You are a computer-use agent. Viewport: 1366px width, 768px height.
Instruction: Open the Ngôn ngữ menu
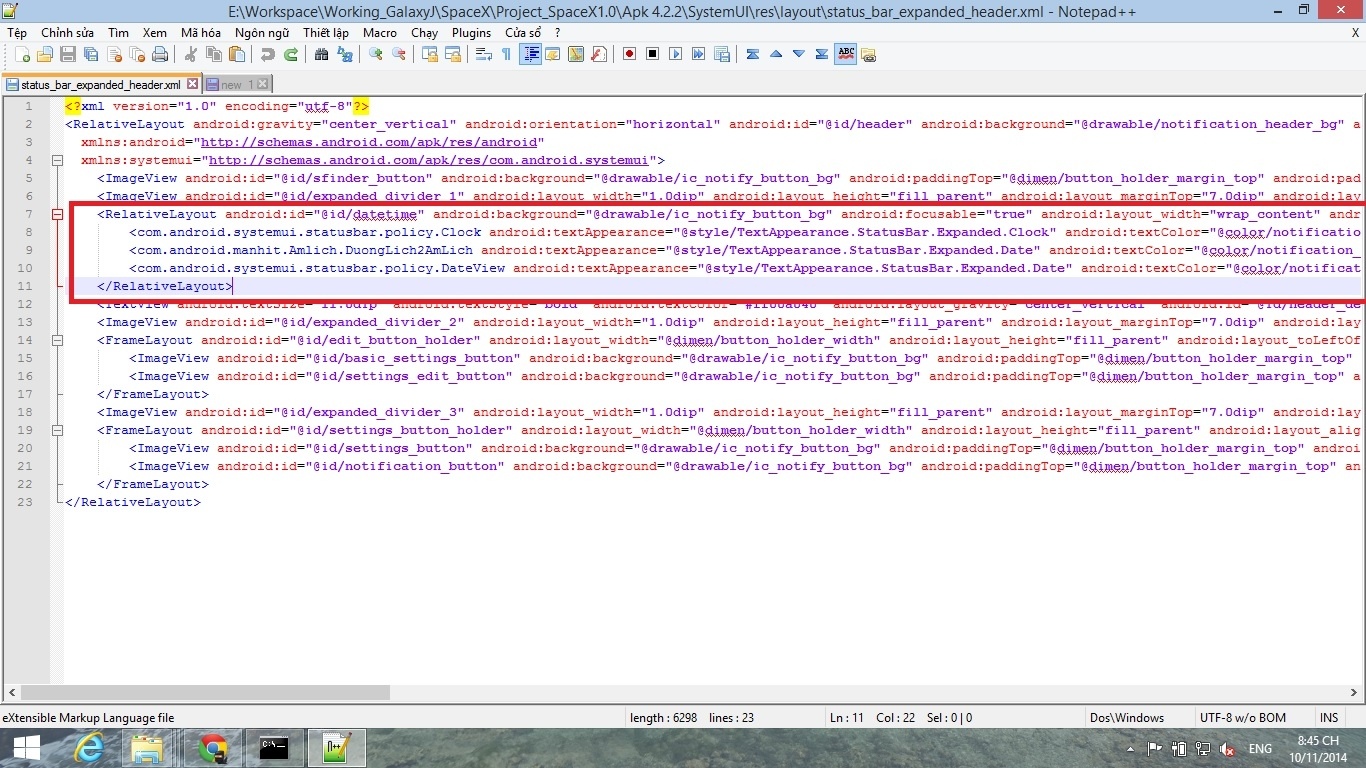(262, 33)
